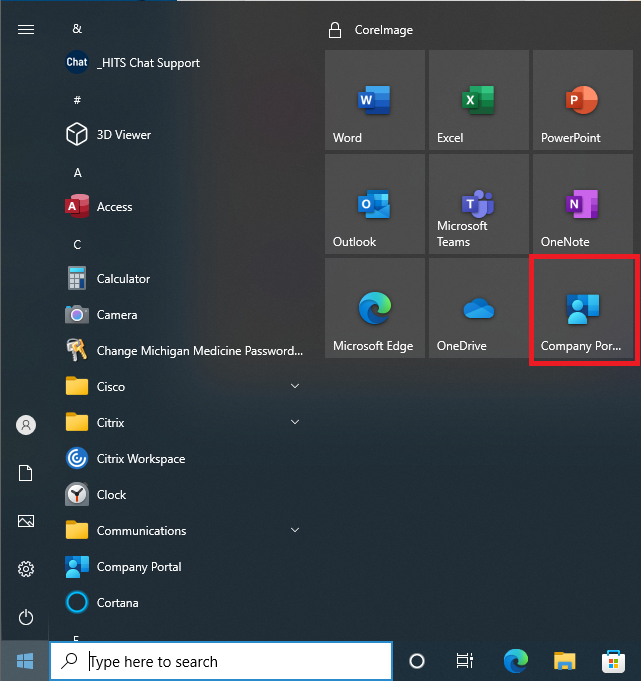Open Access from the app list
Viewport: 641px width, 681px height.
182,207
